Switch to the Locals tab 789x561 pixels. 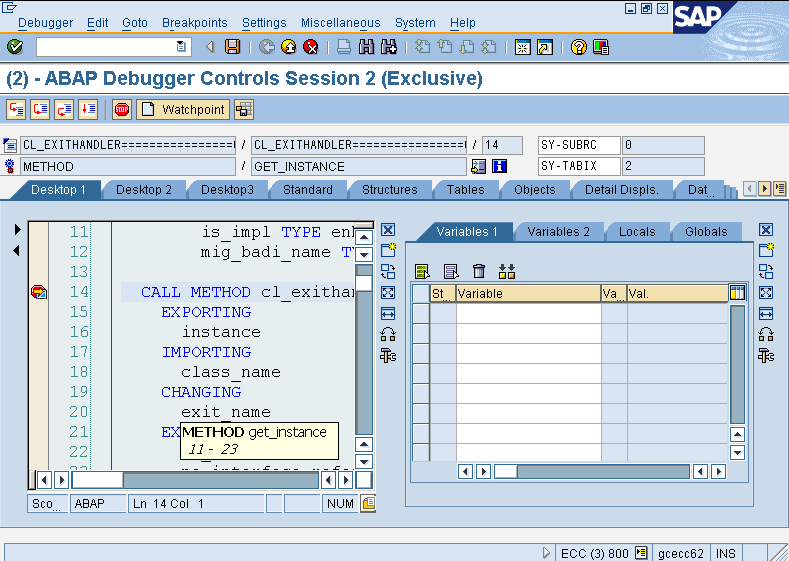[637, 232]
